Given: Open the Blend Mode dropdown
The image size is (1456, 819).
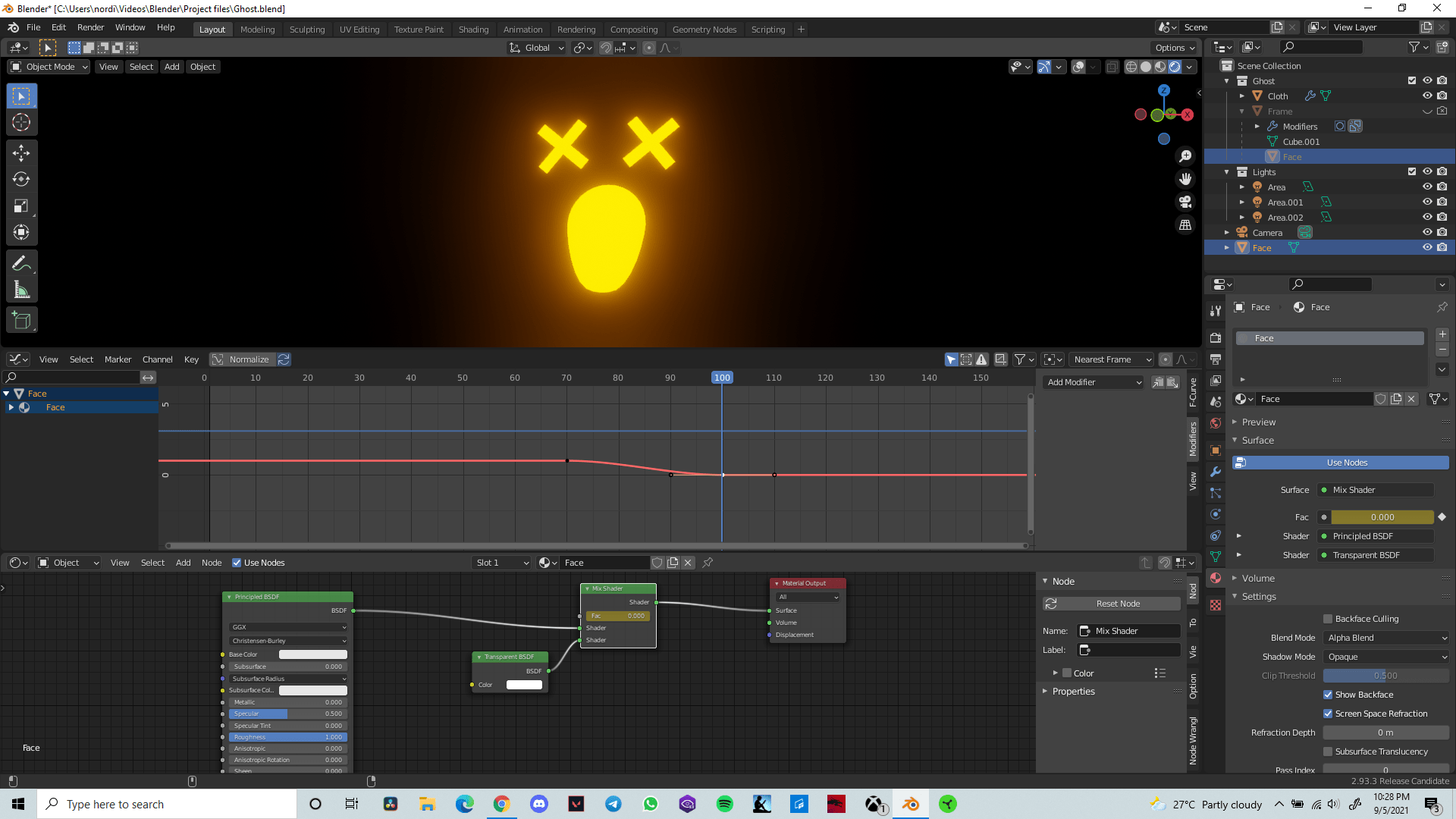Looking at the screenshot, I should coord(1385,637).
